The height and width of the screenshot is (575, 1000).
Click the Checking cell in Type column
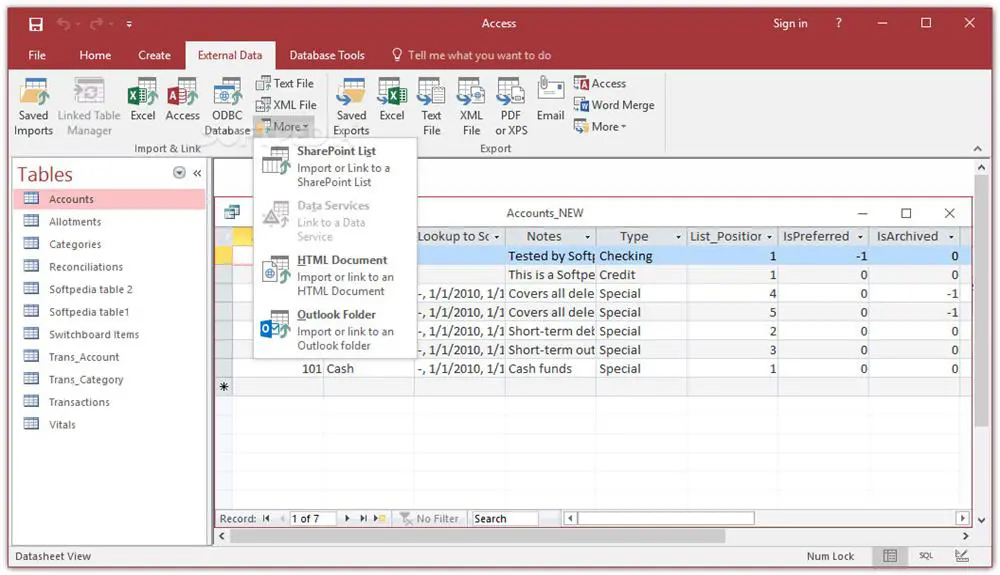(x=641, y=256)
